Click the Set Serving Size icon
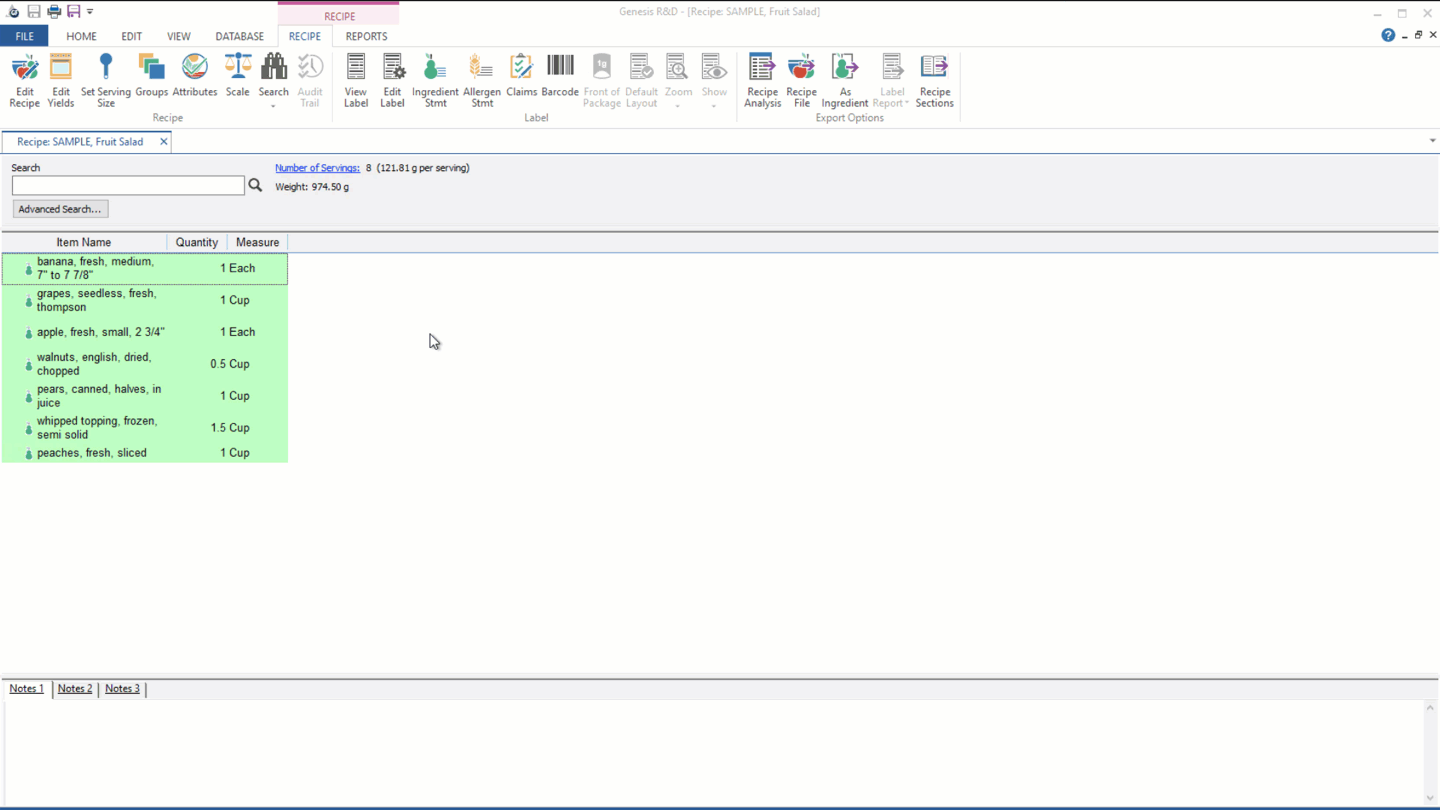Viewport: 1440px width, 810px height. [105, 80]
